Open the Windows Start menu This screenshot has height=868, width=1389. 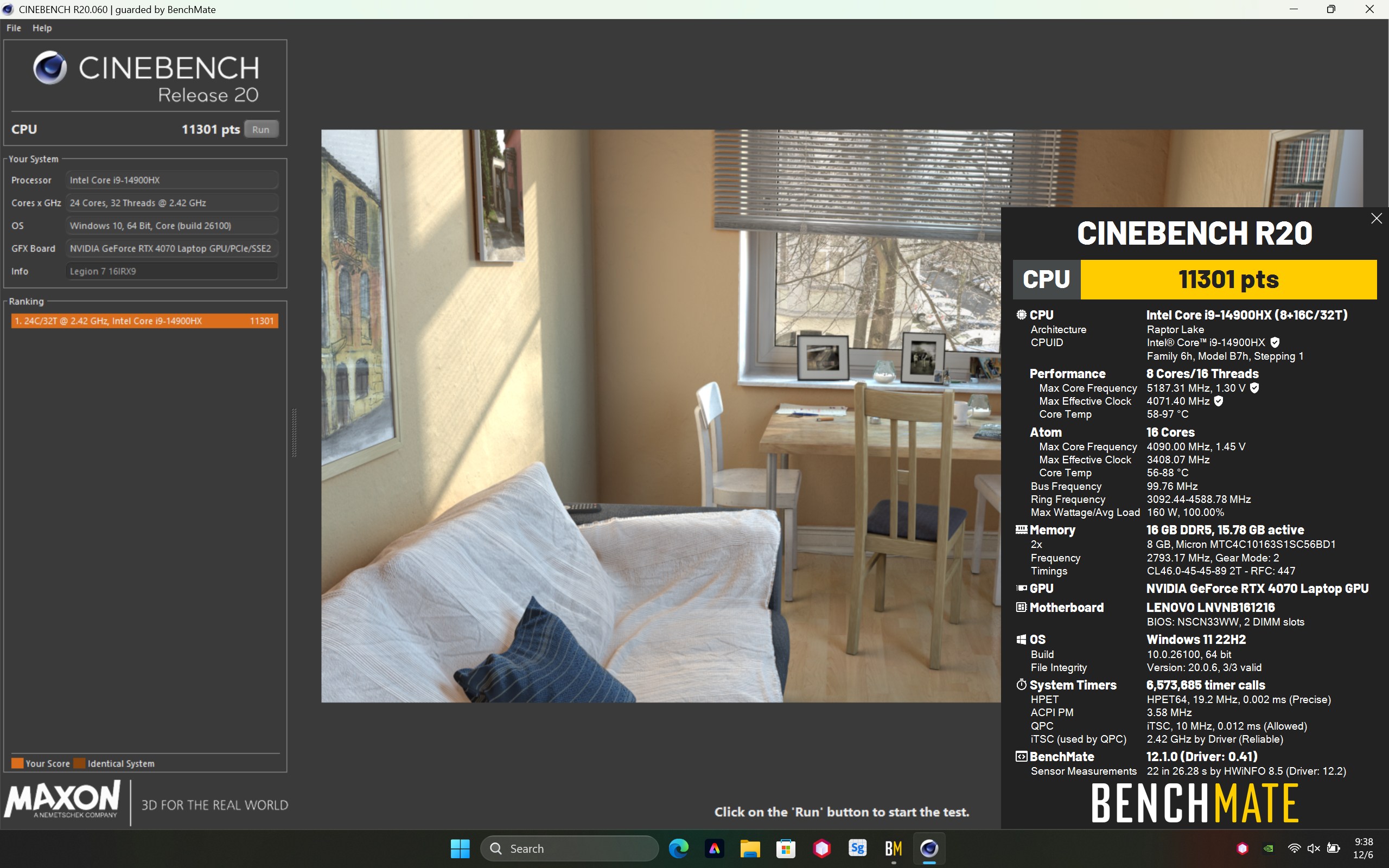click(460, 848)
